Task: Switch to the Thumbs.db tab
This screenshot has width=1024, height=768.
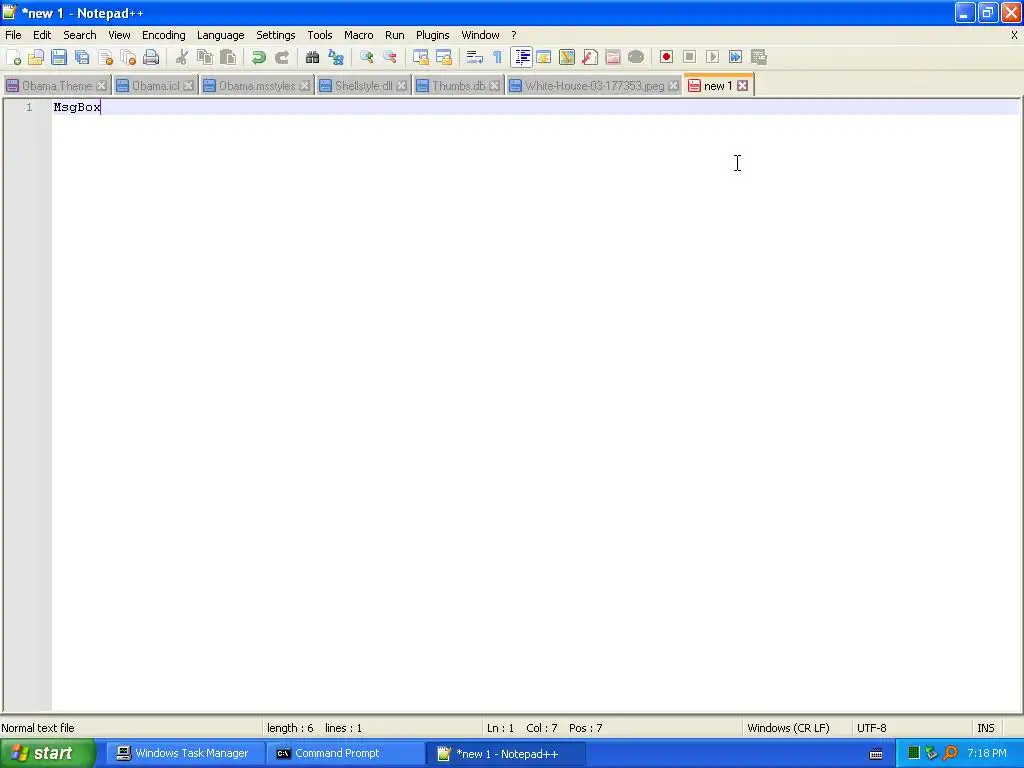Action: 458,86
